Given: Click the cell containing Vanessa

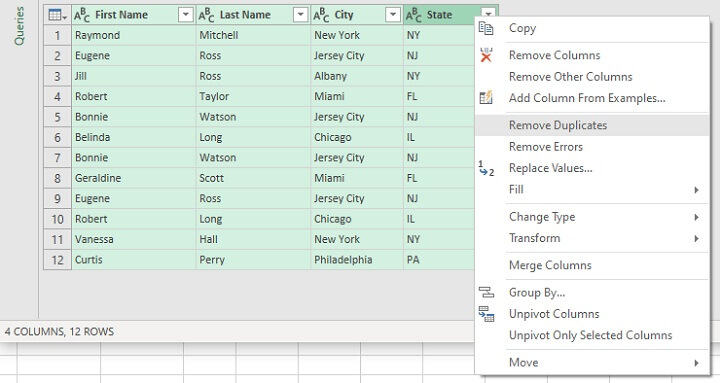Looking at the screenshot, I should tap(134, 239).
